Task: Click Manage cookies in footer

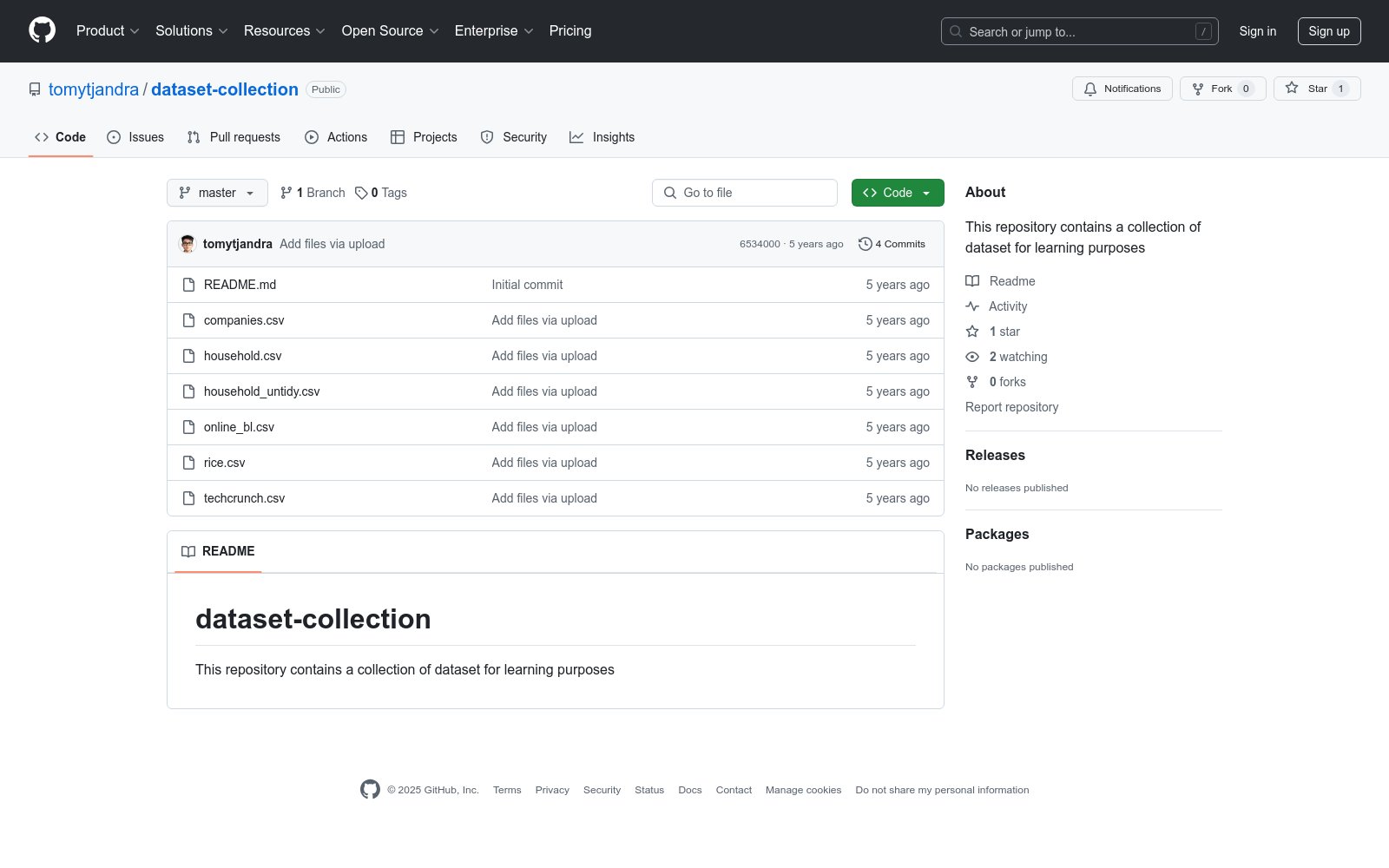Action: pyautogui.click(x=803, y=790)
